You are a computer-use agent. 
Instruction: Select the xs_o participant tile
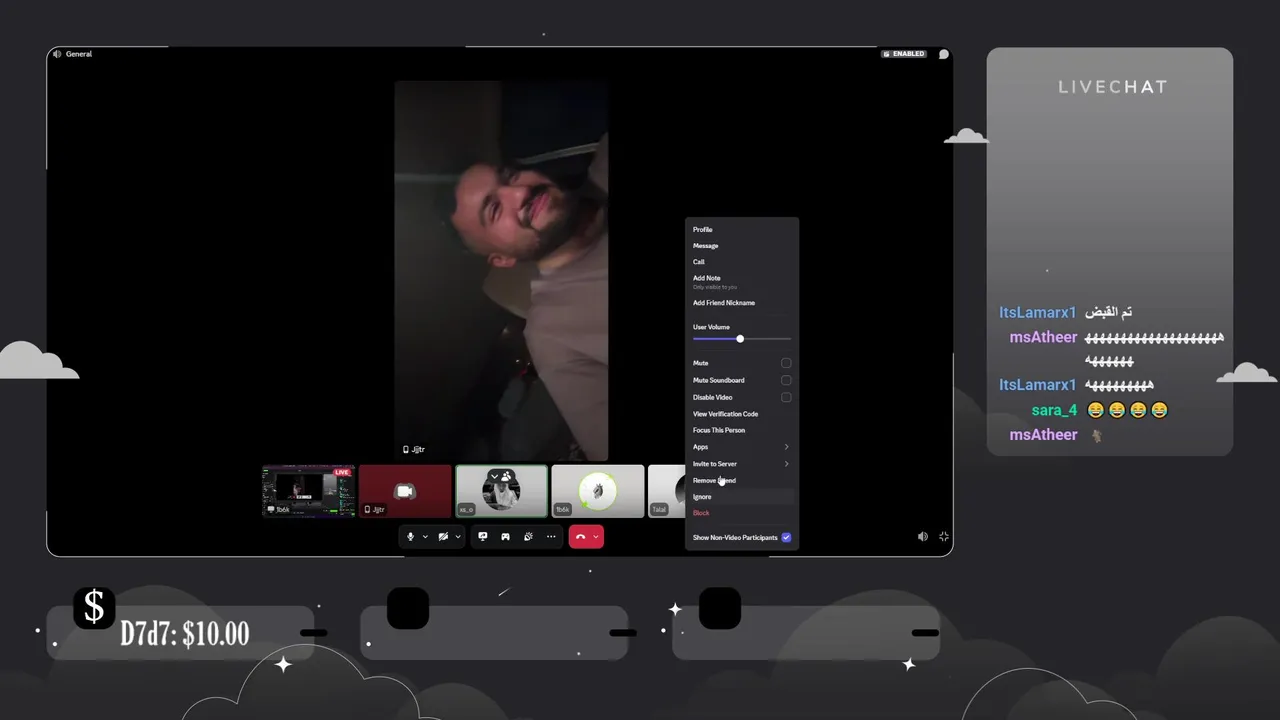(501, 491)
